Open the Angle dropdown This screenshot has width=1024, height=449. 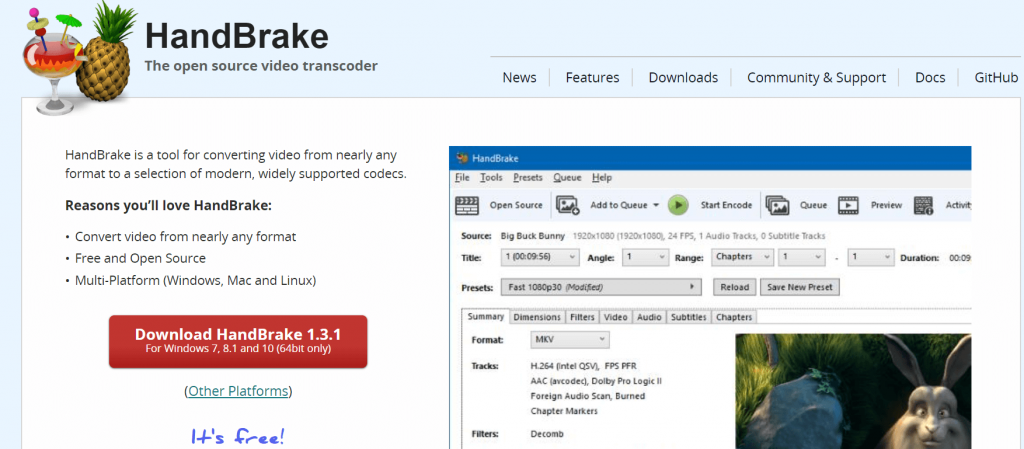click(645, 257)
